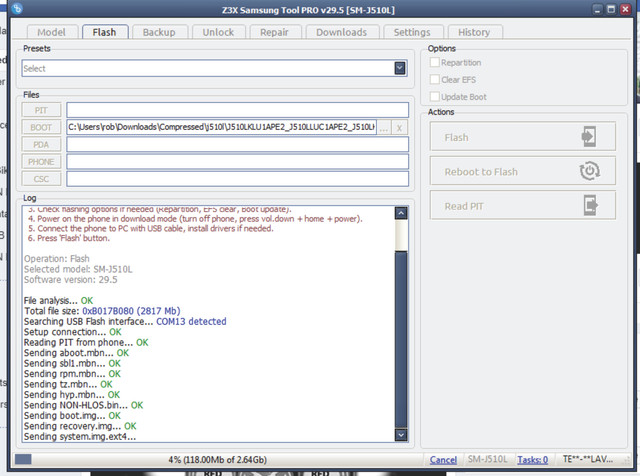Click the log scrollbar thumb
The width and height of the screenshot is (640, 476).
click(401, 340)
